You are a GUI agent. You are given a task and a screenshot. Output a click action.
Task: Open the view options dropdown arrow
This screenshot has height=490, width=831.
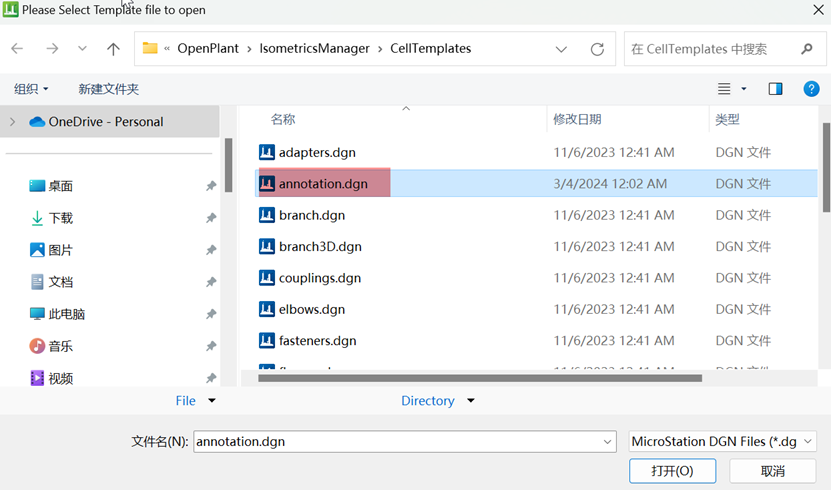tap(744, 89)
